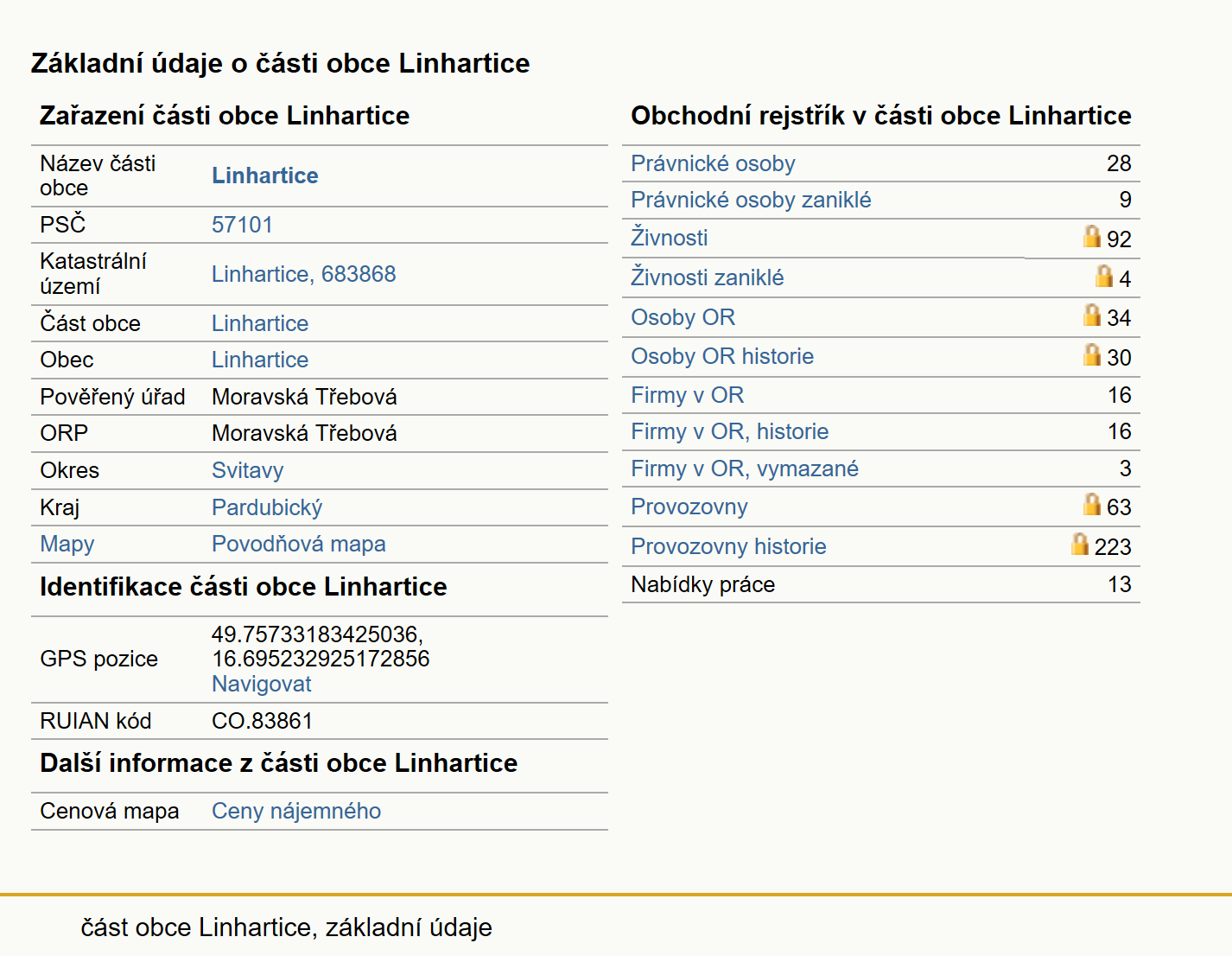
Task: Open Právnické osoby zaniklé list
Action: click(751, 200)
